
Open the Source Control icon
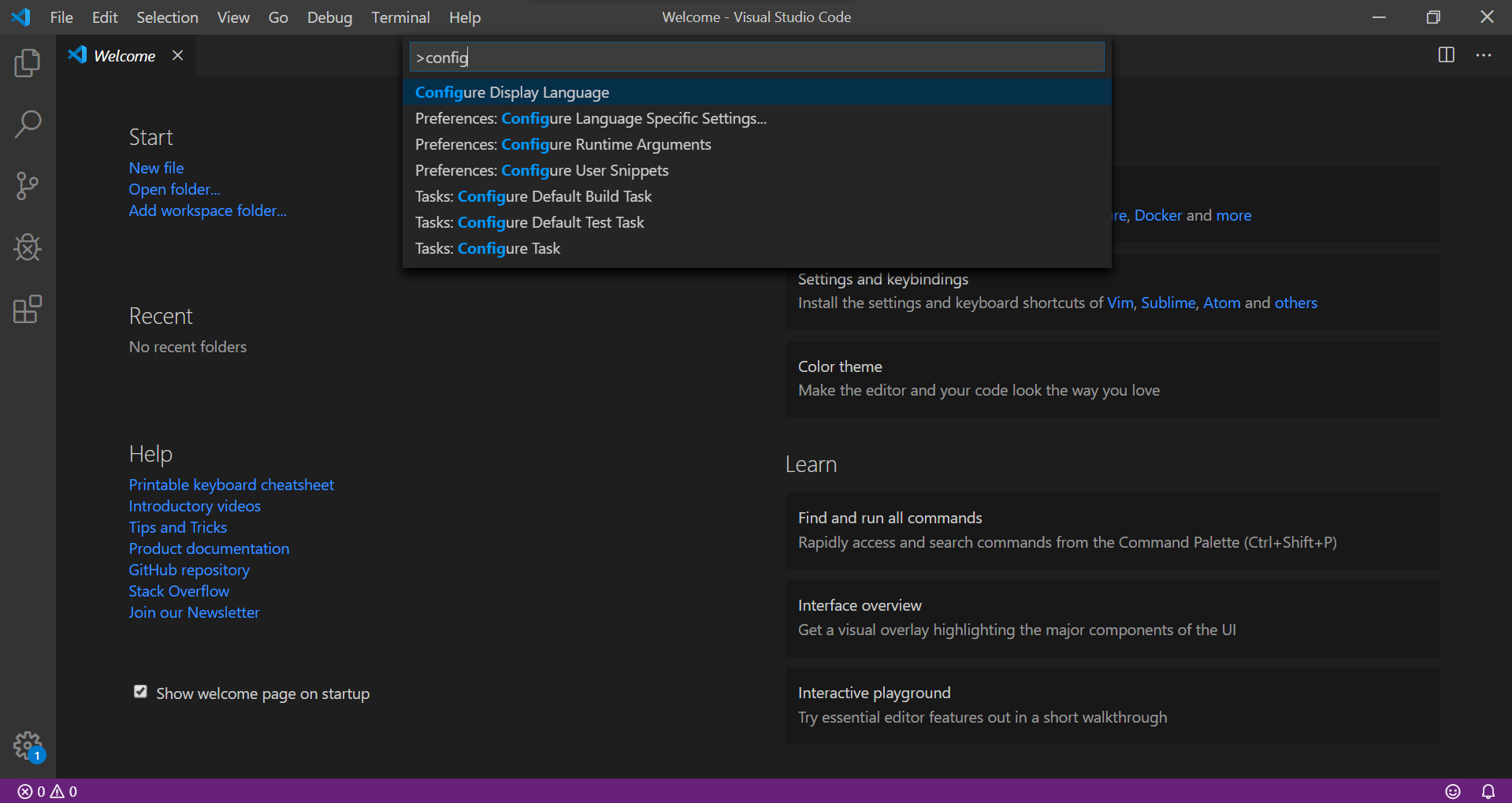click(x=28, y=186)
